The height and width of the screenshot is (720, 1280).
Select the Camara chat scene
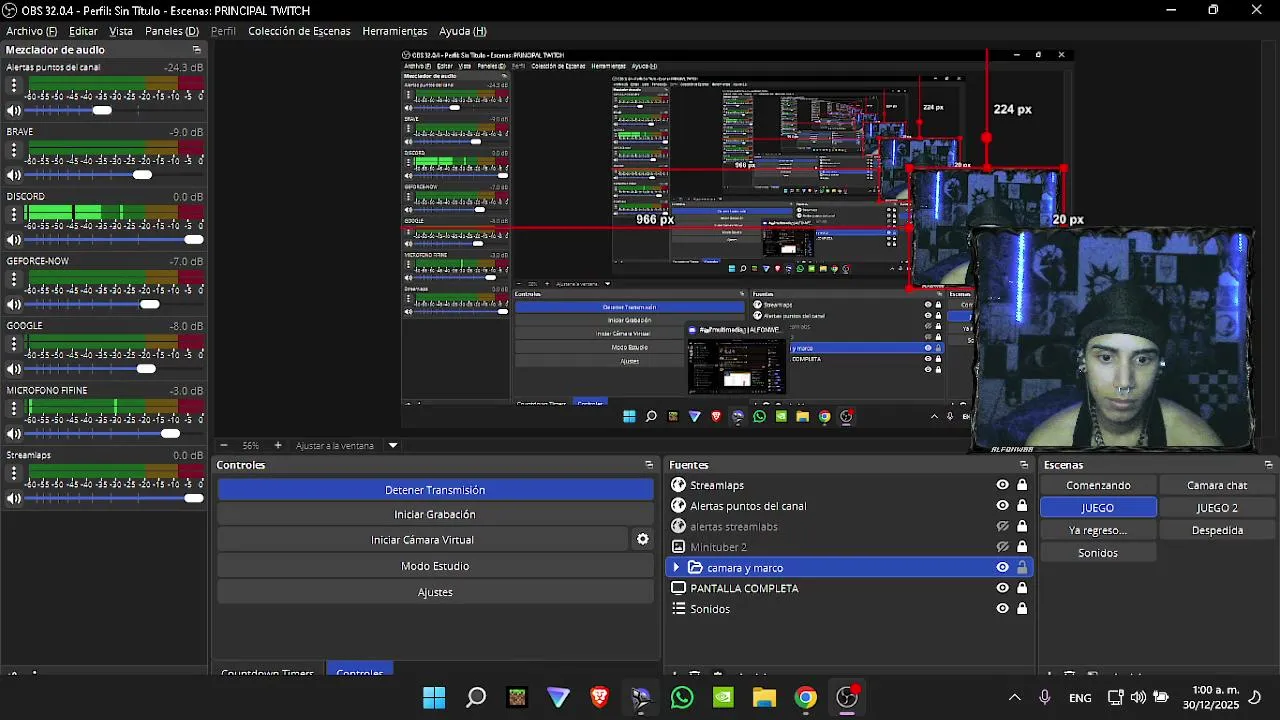(1217, 485)
